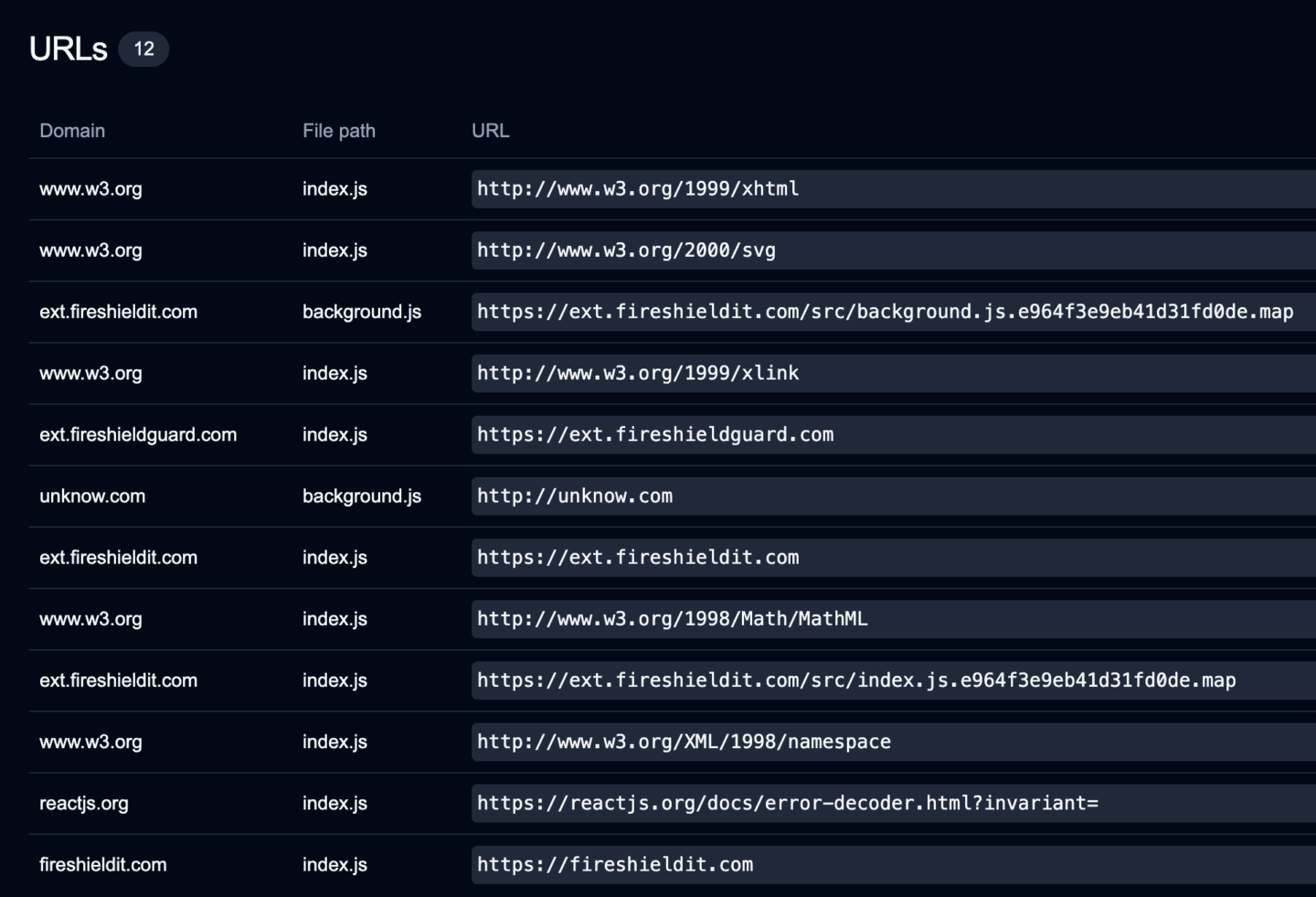Sort by the Domain column header
Viewport: 1316px width, 897px height.
72,131
